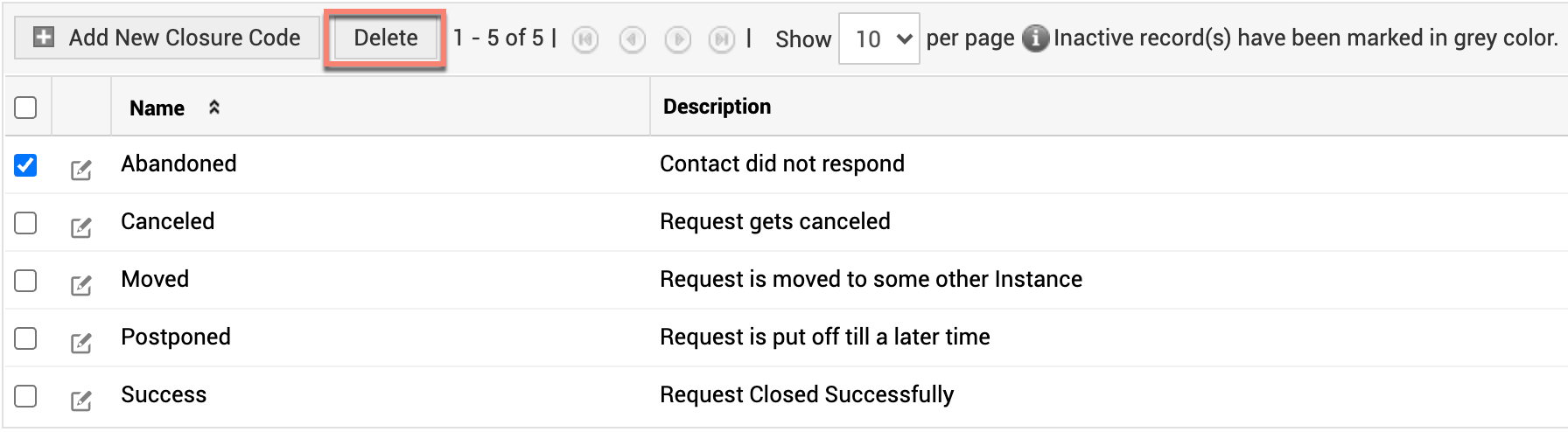Open the records per page dropdown
The height and width of the screenshot is (432, 1568).
[878, 38]
